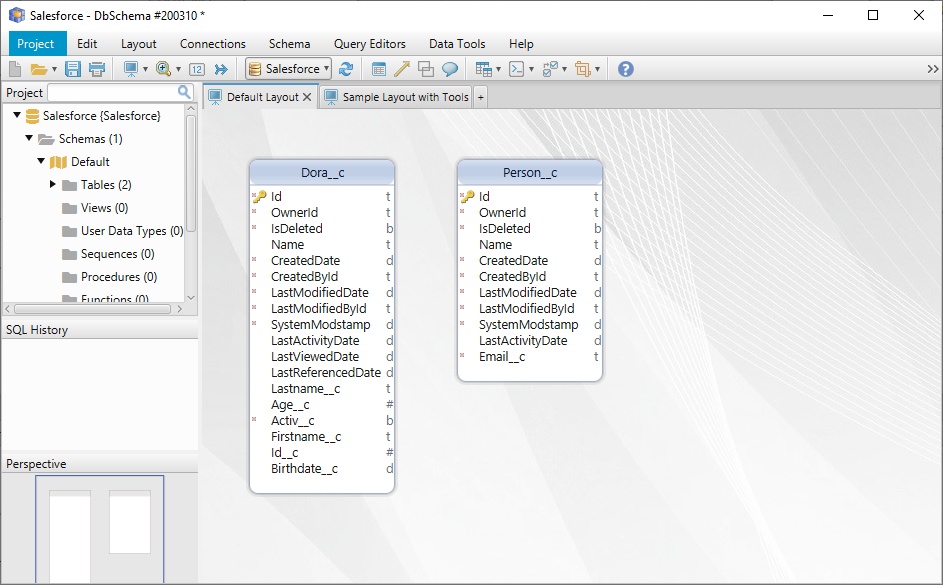
Task: Click the '12' font size icon
Action: (197, 69)
